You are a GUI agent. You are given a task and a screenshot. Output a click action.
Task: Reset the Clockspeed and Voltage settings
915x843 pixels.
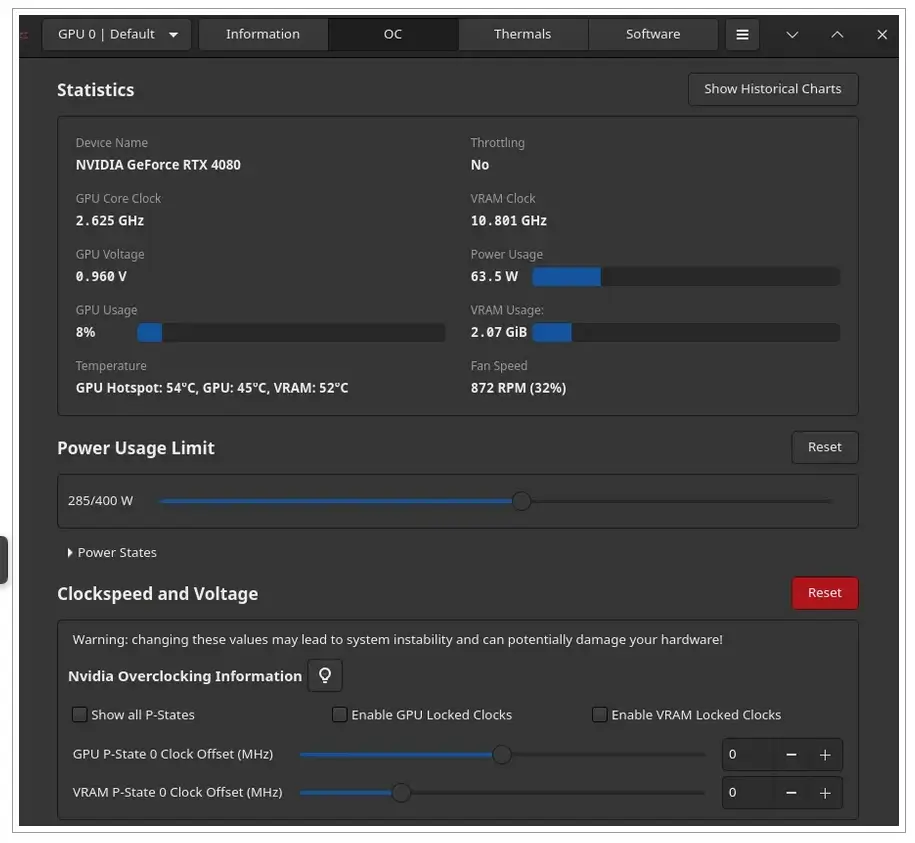pyautogui.click(x=824, y=593)
